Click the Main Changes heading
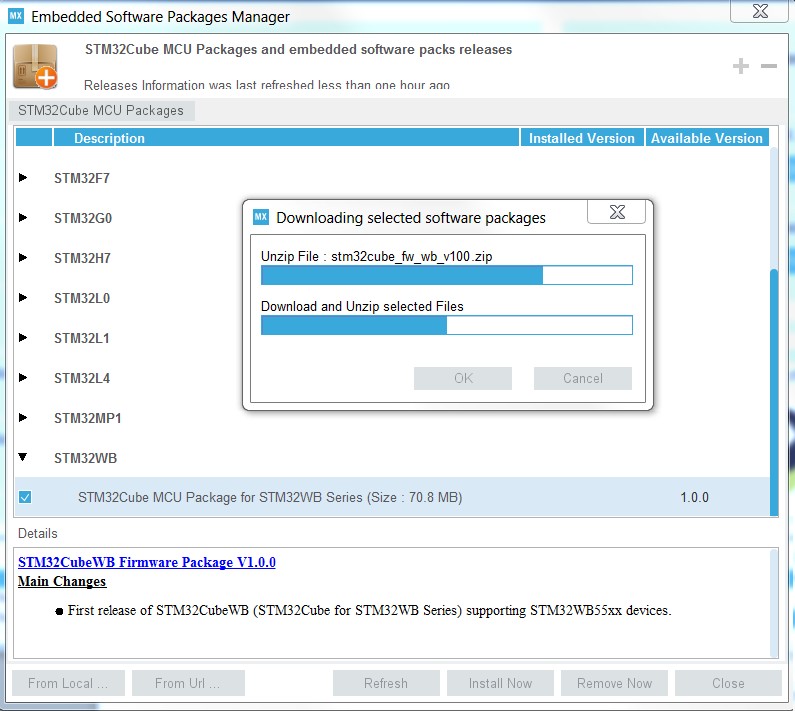This screenshot has width=795, height=711. (62, 581)
